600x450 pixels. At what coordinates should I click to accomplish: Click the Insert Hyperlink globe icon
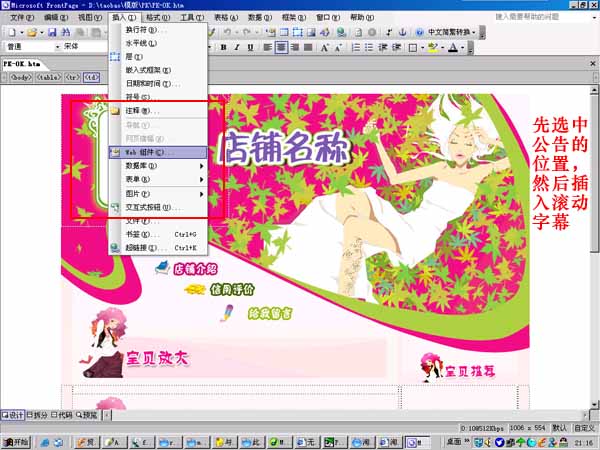point(341,32)
